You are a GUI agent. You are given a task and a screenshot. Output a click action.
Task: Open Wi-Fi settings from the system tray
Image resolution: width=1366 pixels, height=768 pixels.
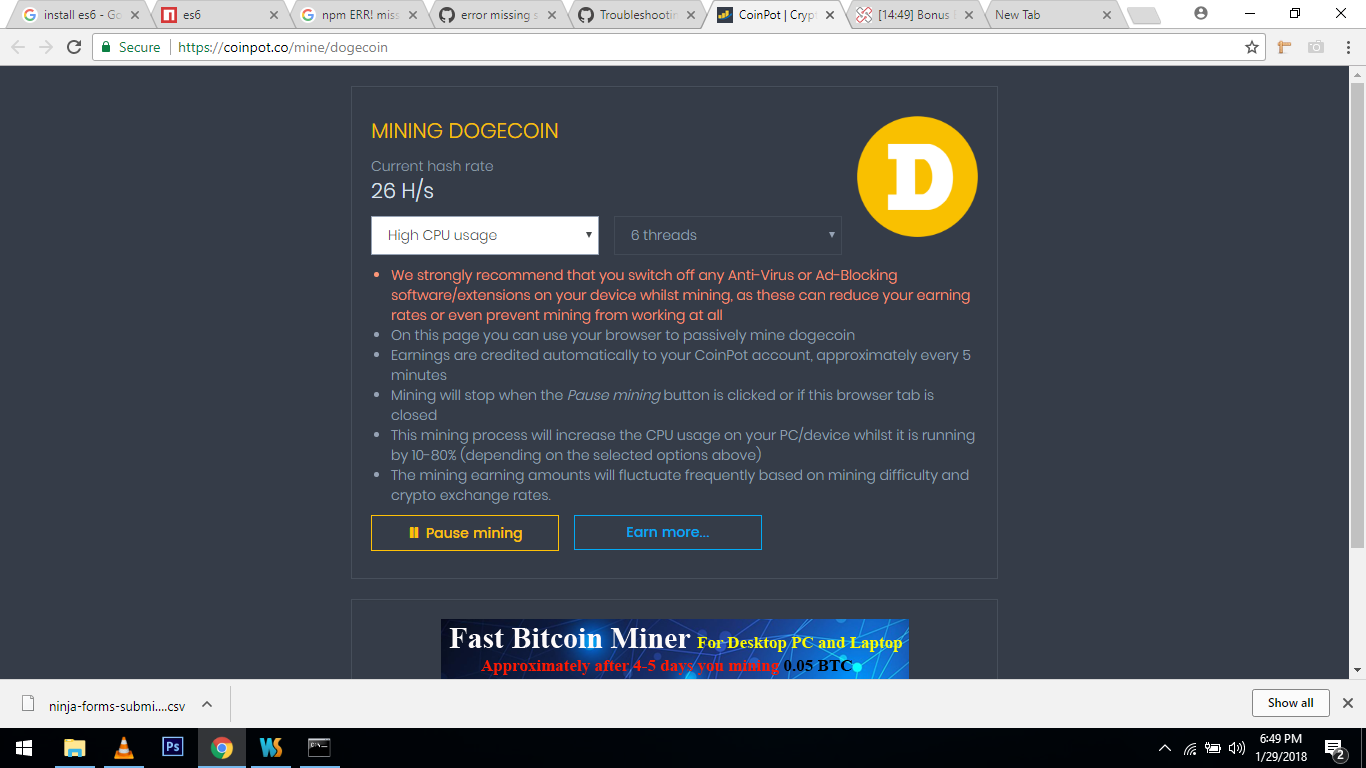tap(1190, 747)
